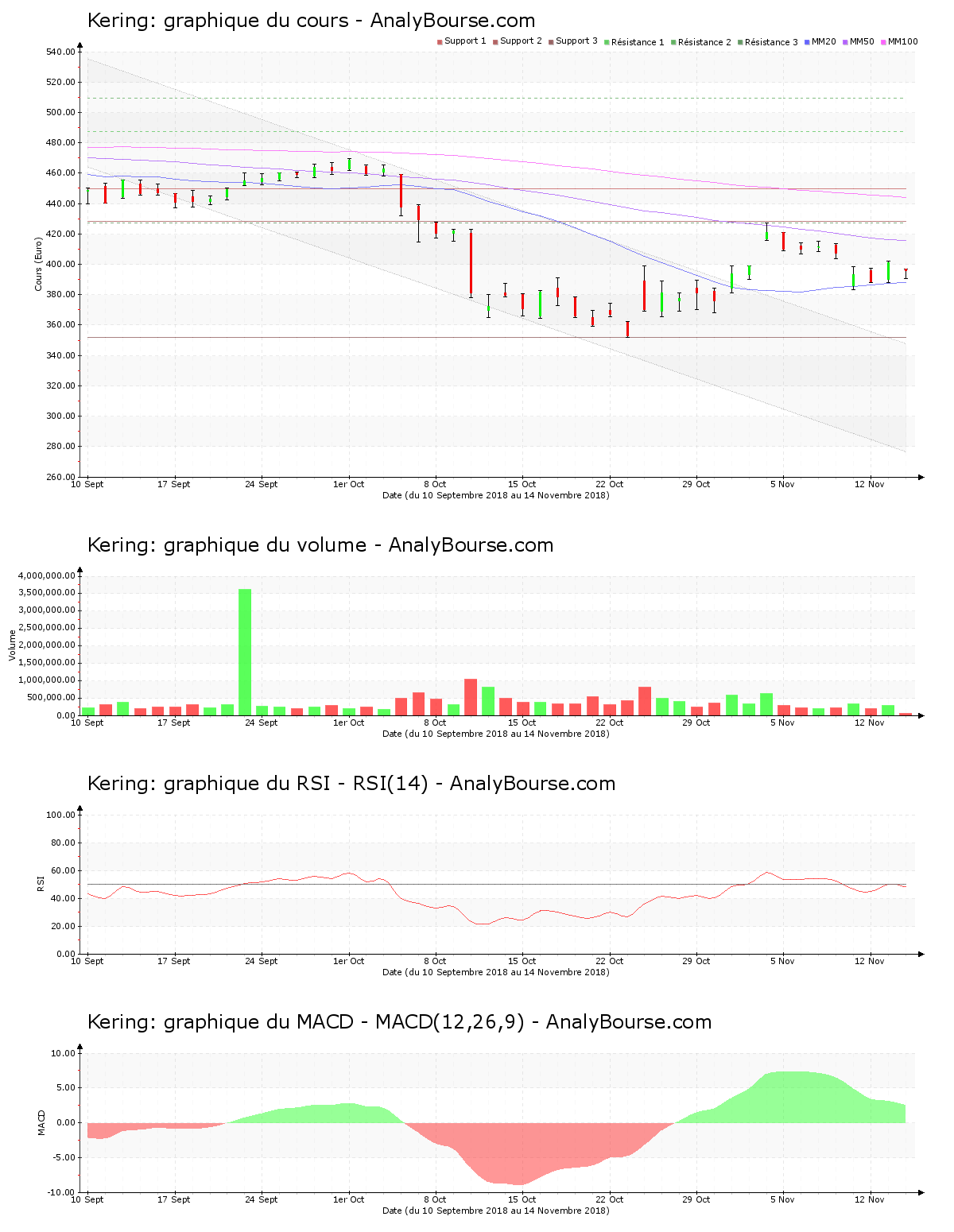Click '5 Nov' under the price chart
The image size is (954, 1232).
783,484
